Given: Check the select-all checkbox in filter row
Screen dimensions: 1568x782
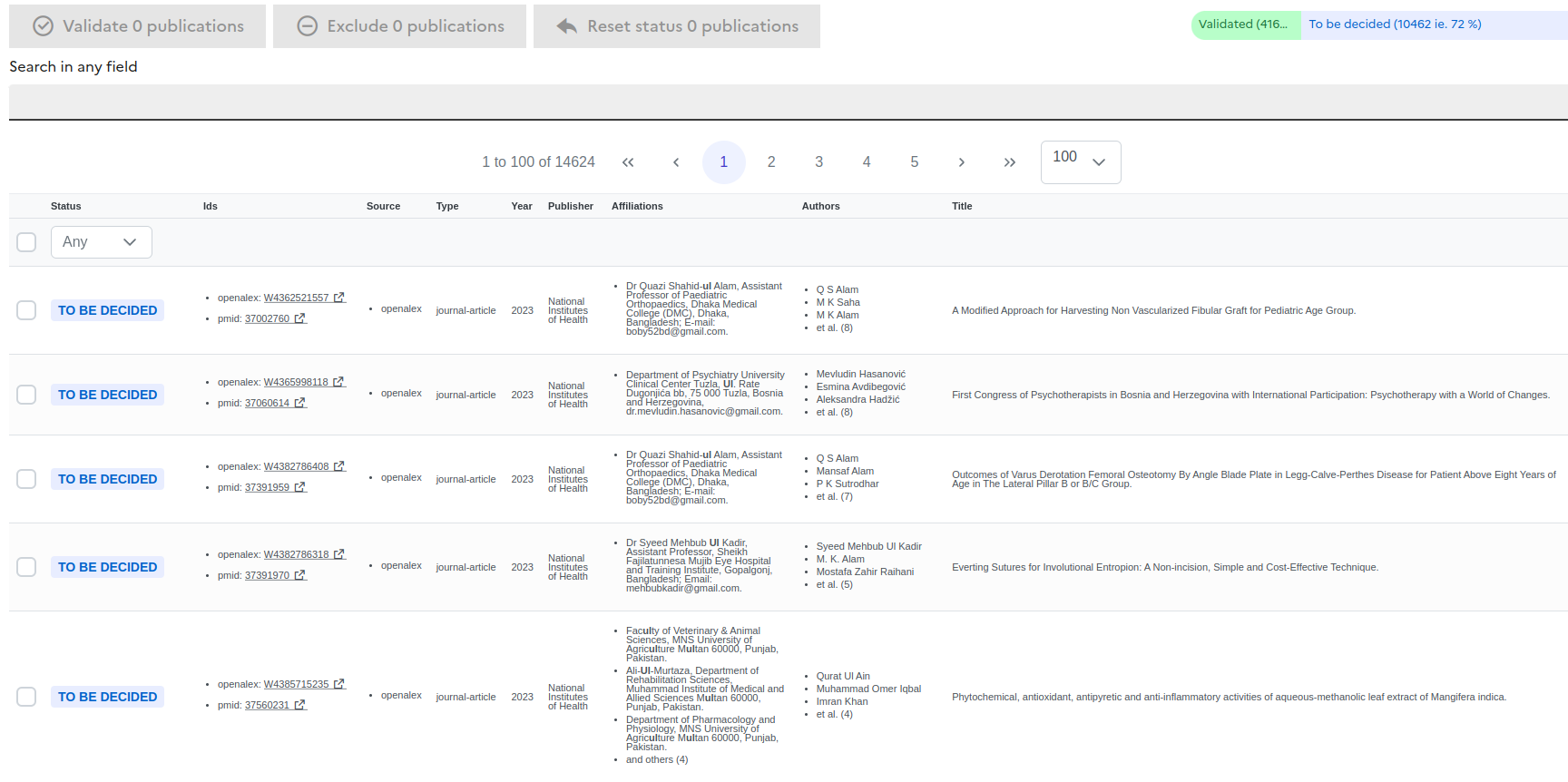Looking at the screenshot, I should [26, 242].
